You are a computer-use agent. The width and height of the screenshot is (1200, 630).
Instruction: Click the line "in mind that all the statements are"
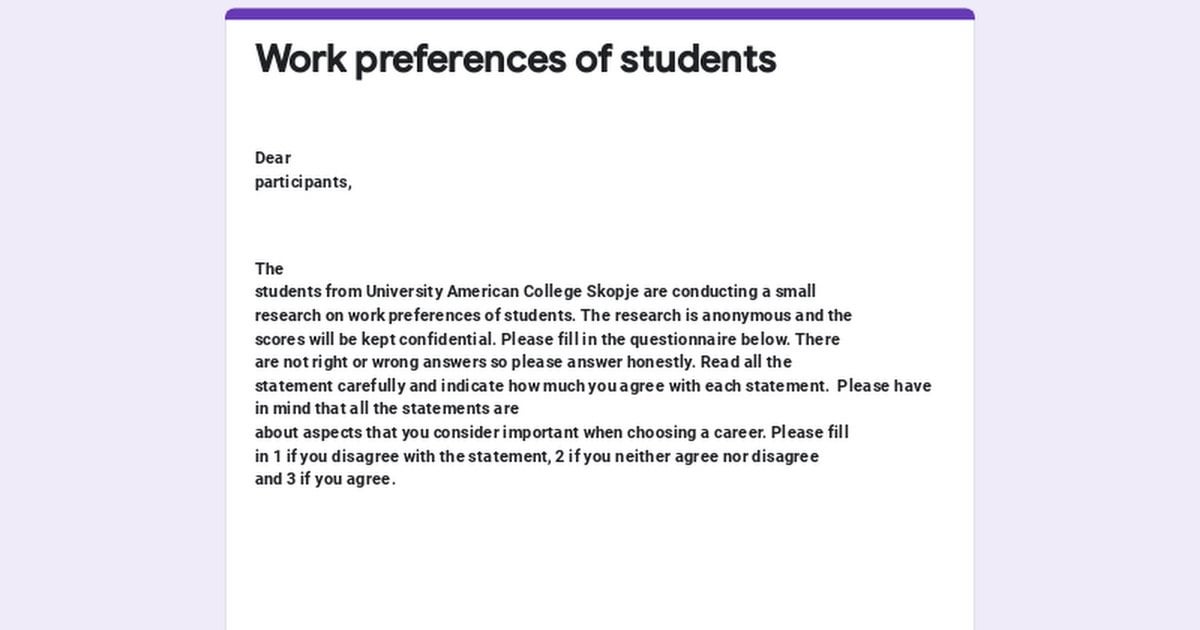pos(387,409)
